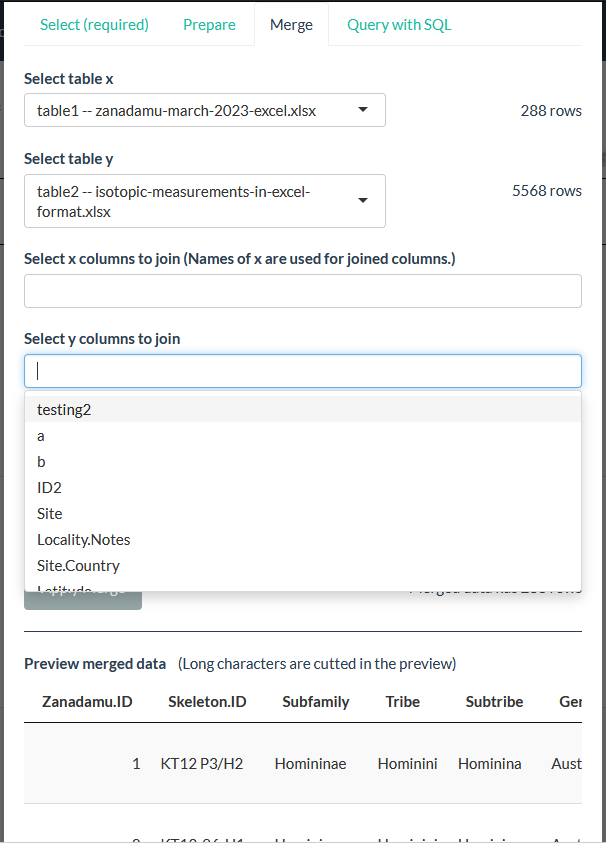Choose column option b for joining
The image size is (606, 843).
coord(41,461)
